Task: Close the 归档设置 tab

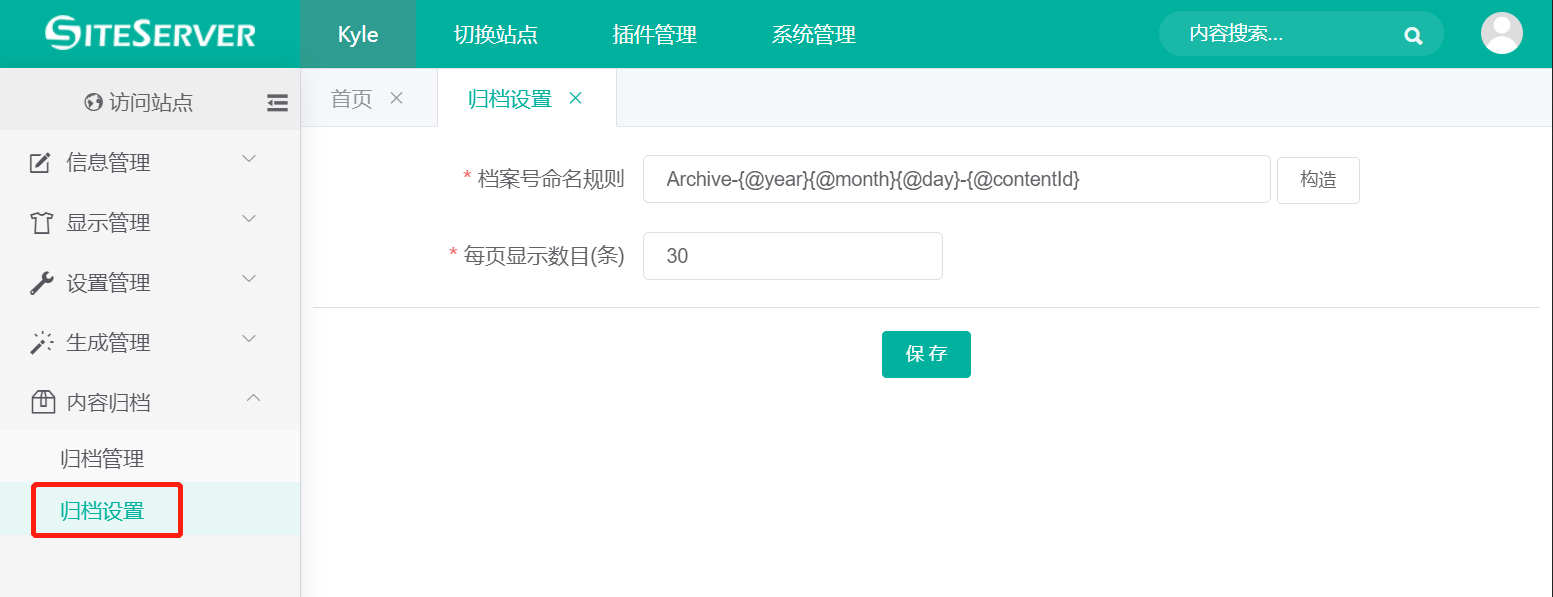Action: pos(575,98)
